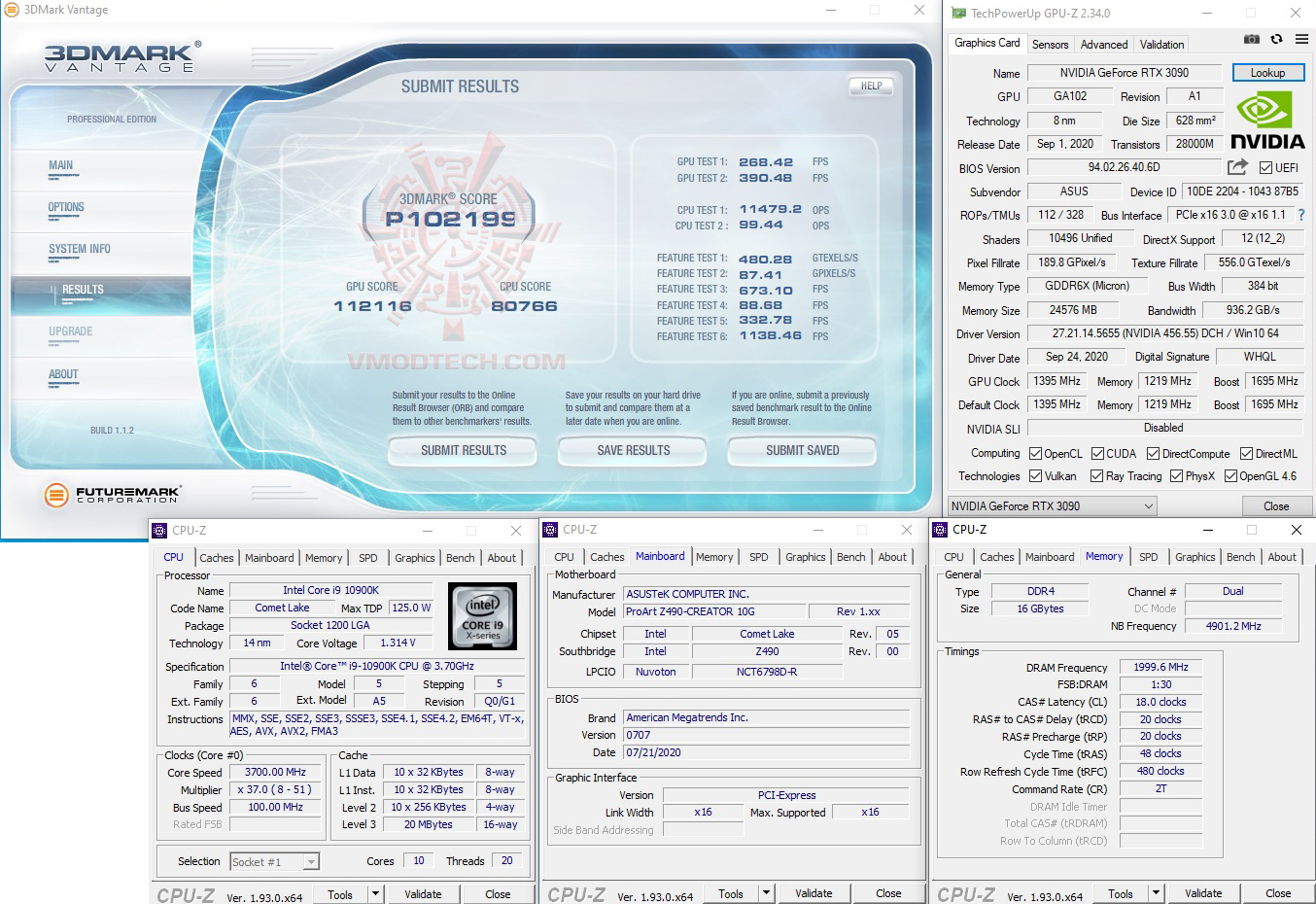Open the Validation tab in GPU-Z
The height and width of the screenshot is (904, 1316).
coord(1161,45)
